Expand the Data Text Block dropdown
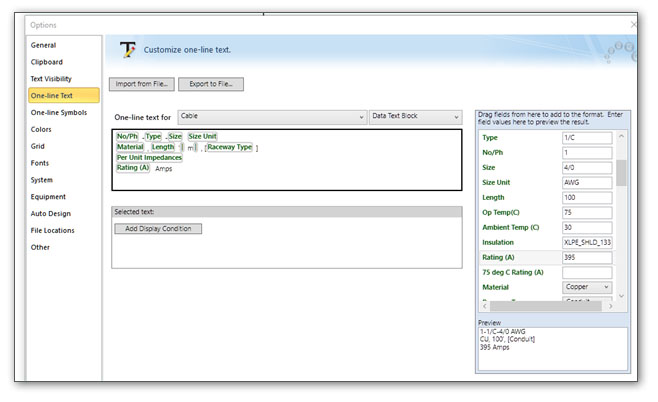 pos(415,117)
